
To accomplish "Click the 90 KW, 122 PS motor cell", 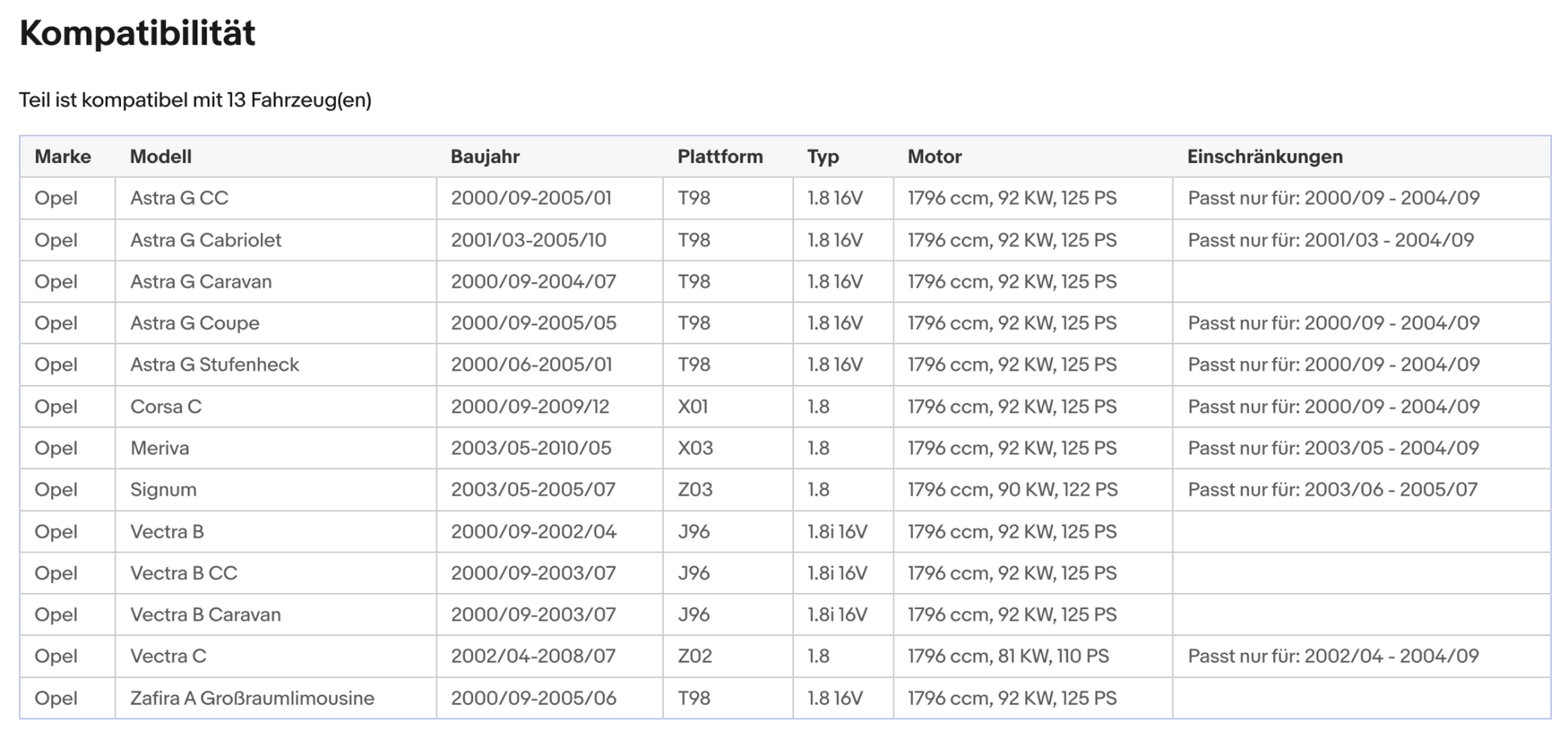I will click(x=1012, y=490).
